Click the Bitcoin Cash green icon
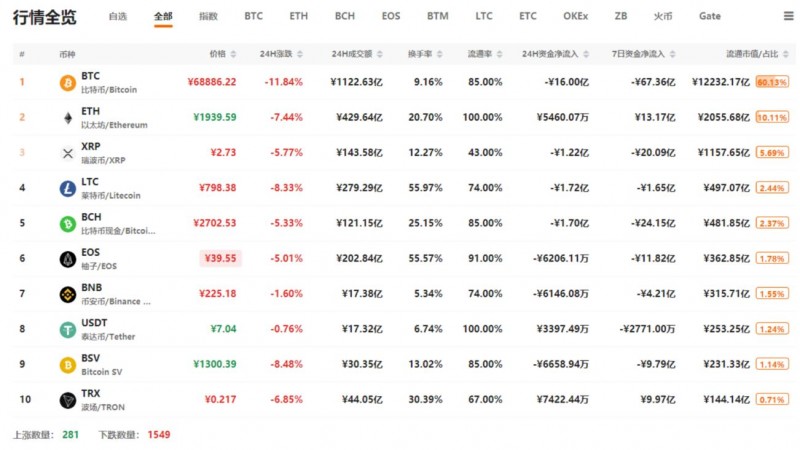 pyautogui.click(x=67, y=223)
